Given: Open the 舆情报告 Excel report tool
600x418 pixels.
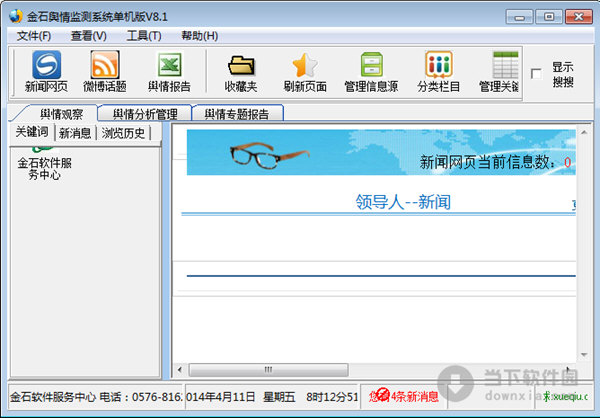Looking at the screenshot, I should tap(169, 72).
